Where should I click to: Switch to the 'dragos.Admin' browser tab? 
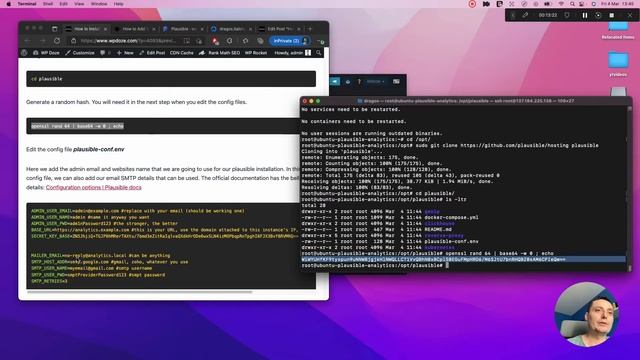click(x=231, y=29)
